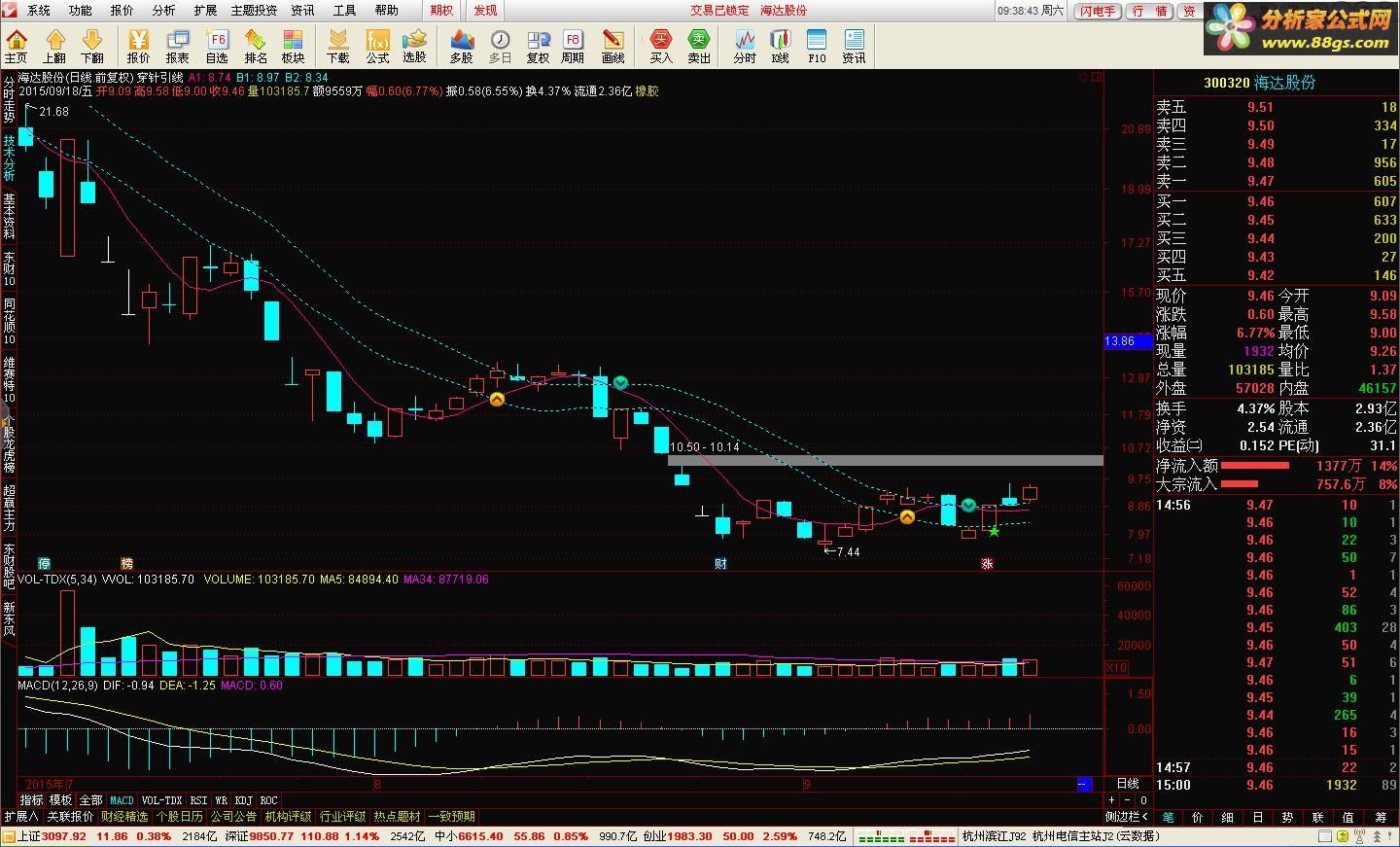Open the F10 company info icon
Viewport: 1400px width, 847px height.
817,46
